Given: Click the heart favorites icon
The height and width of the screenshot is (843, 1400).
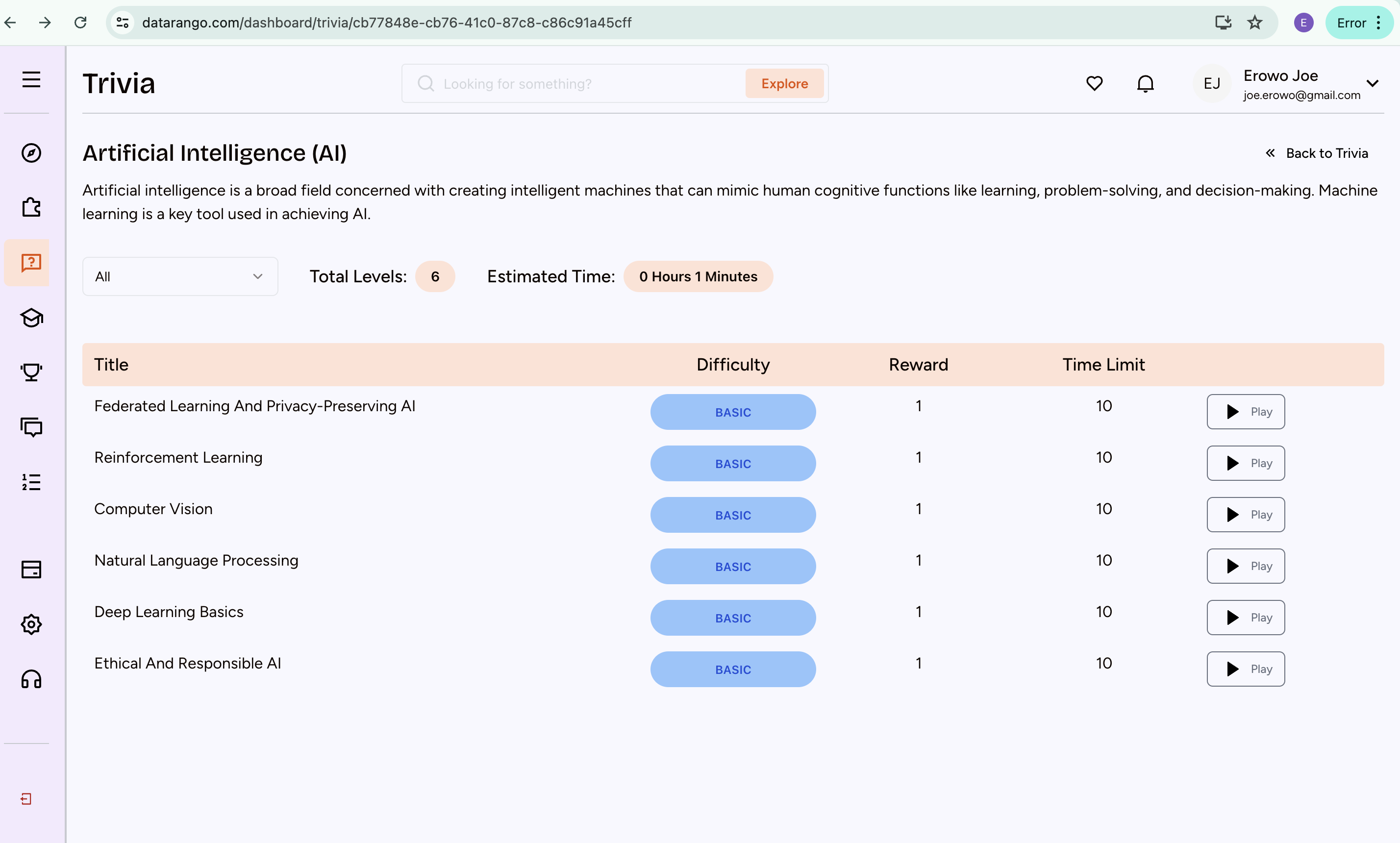Looking at the screenshot, I should (1094, 83).
